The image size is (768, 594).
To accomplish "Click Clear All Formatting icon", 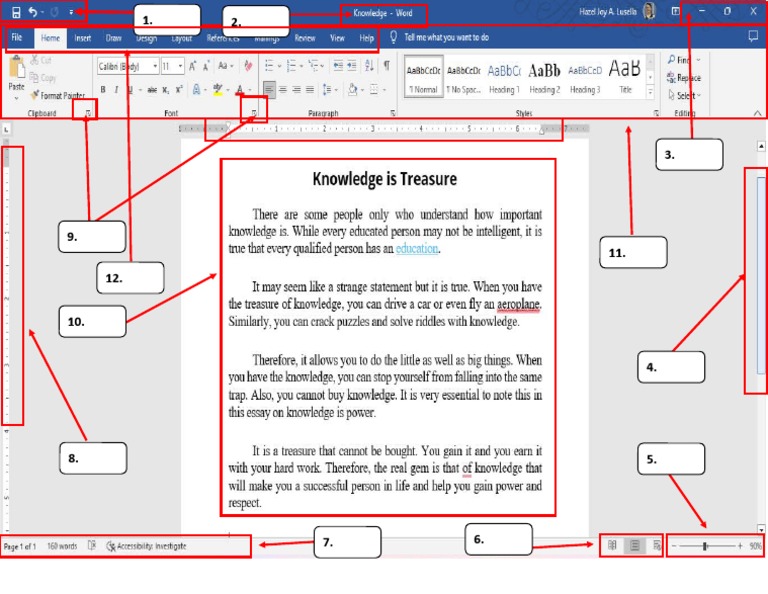I will click(248, 66).
